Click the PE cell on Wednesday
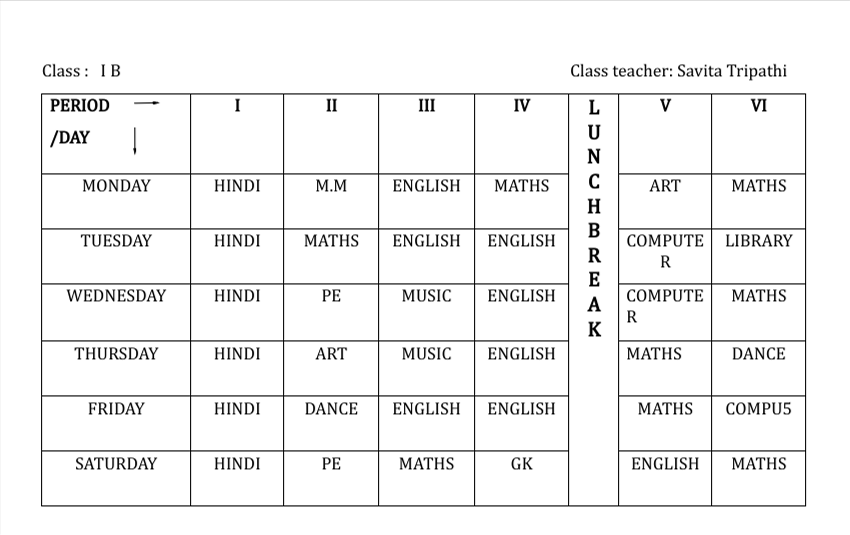The image size is (850, 535). (331, 296)
